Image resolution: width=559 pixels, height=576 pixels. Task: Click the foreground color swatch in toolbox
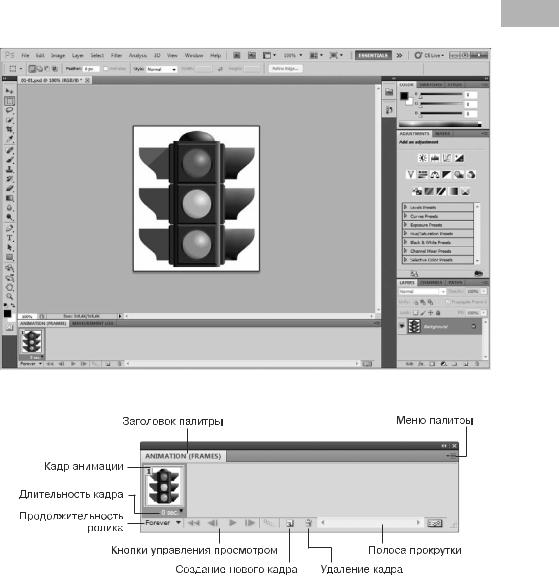point(7,313)
